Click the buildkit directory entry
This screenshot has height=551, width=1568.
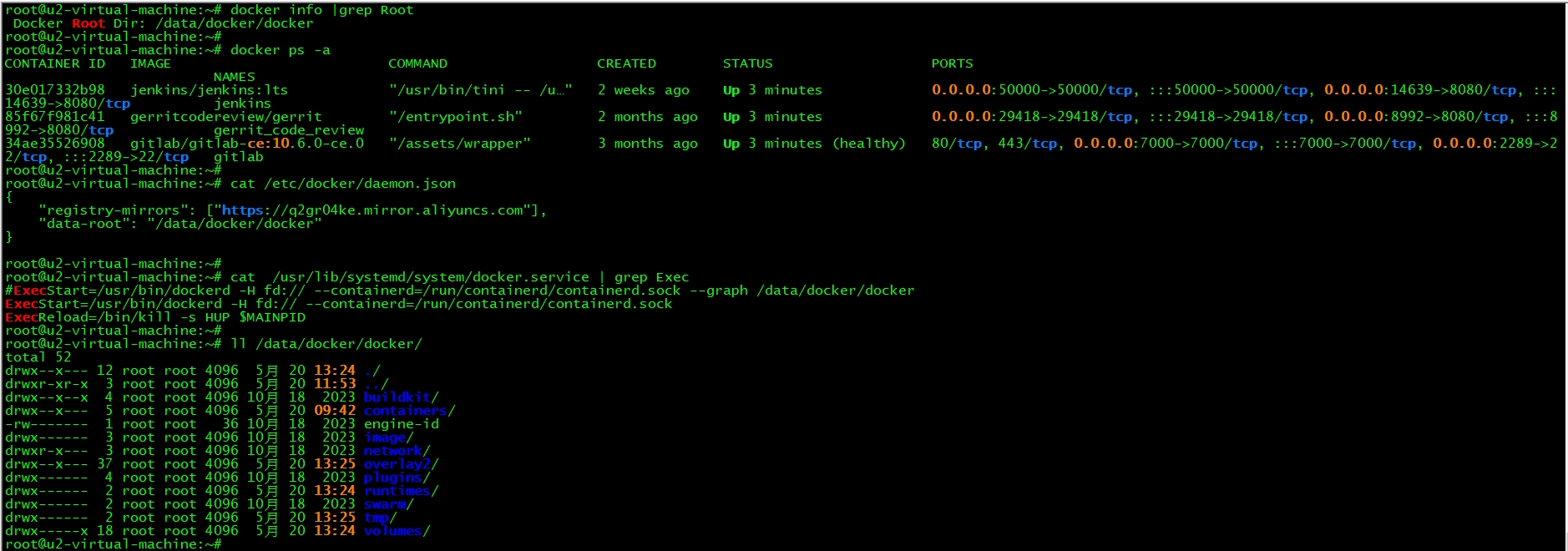click(398, 397)
